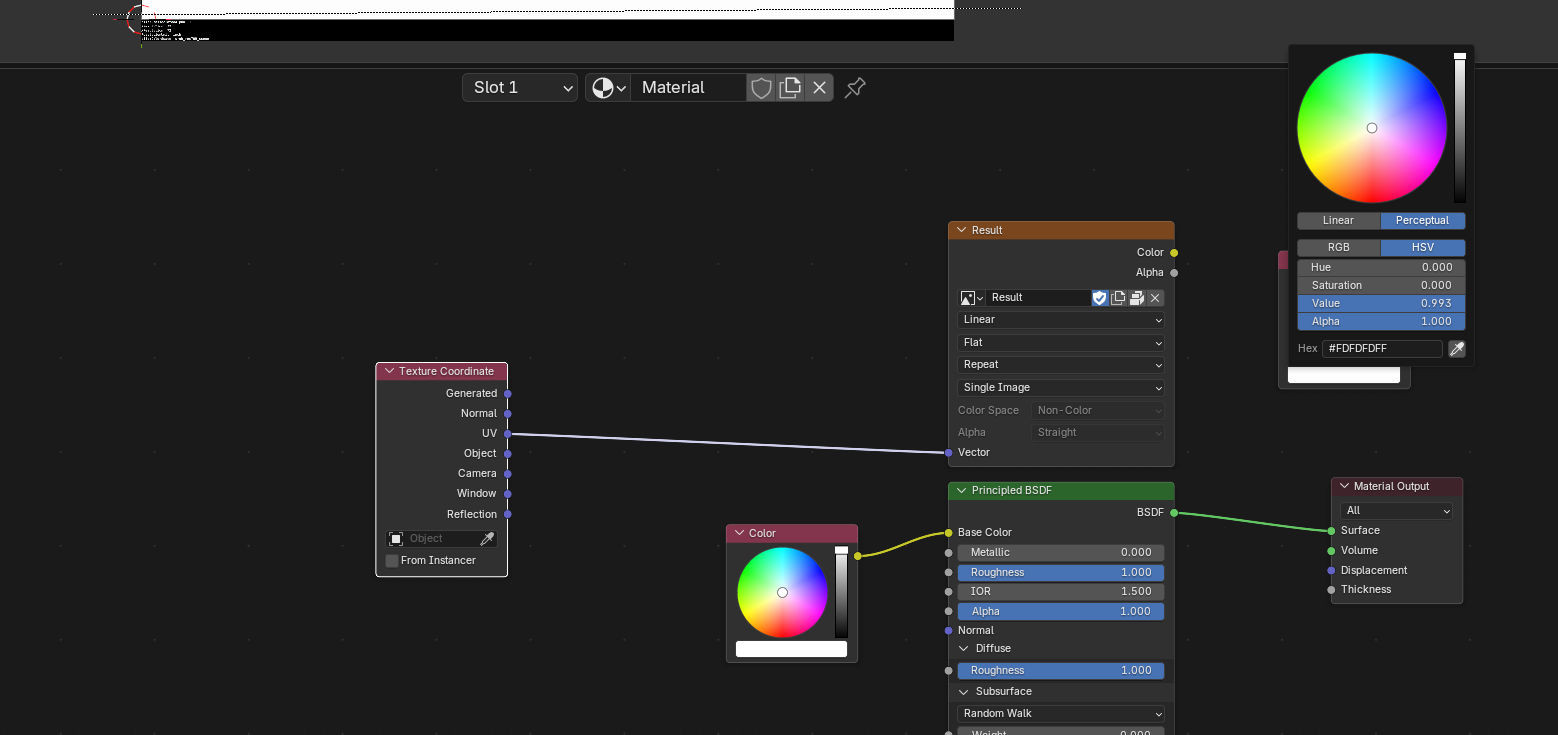Click the color wheel in the popup color picker
This screenshot has width=1558, height=735.
coord(1372,128)
